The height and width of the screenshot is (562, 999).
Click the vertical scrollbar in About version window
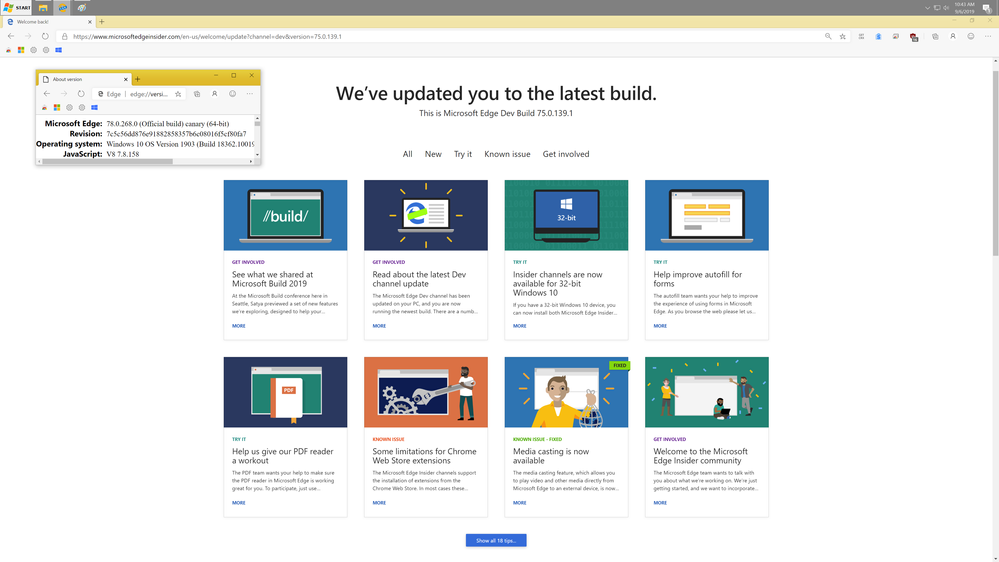[257, 123]
